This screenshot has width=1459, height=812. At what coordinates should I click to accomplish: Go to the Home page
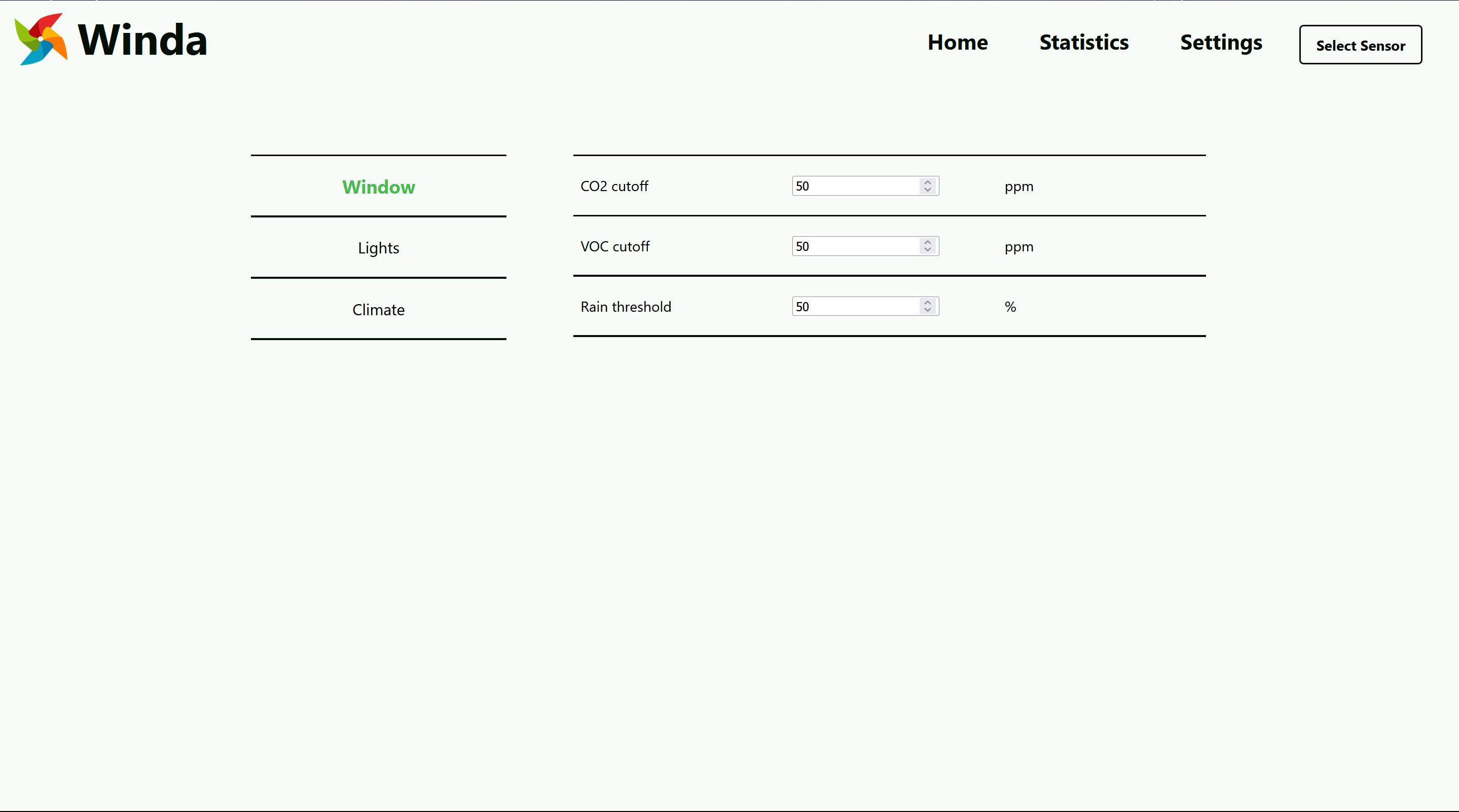(957, 43)
